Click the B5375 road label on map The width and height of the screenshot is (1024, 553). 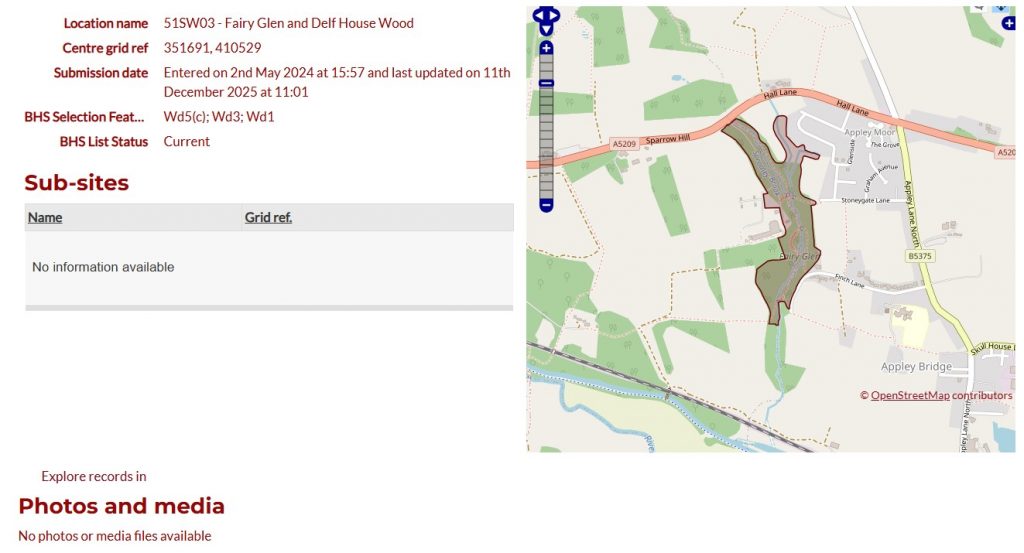click(920, 257)
